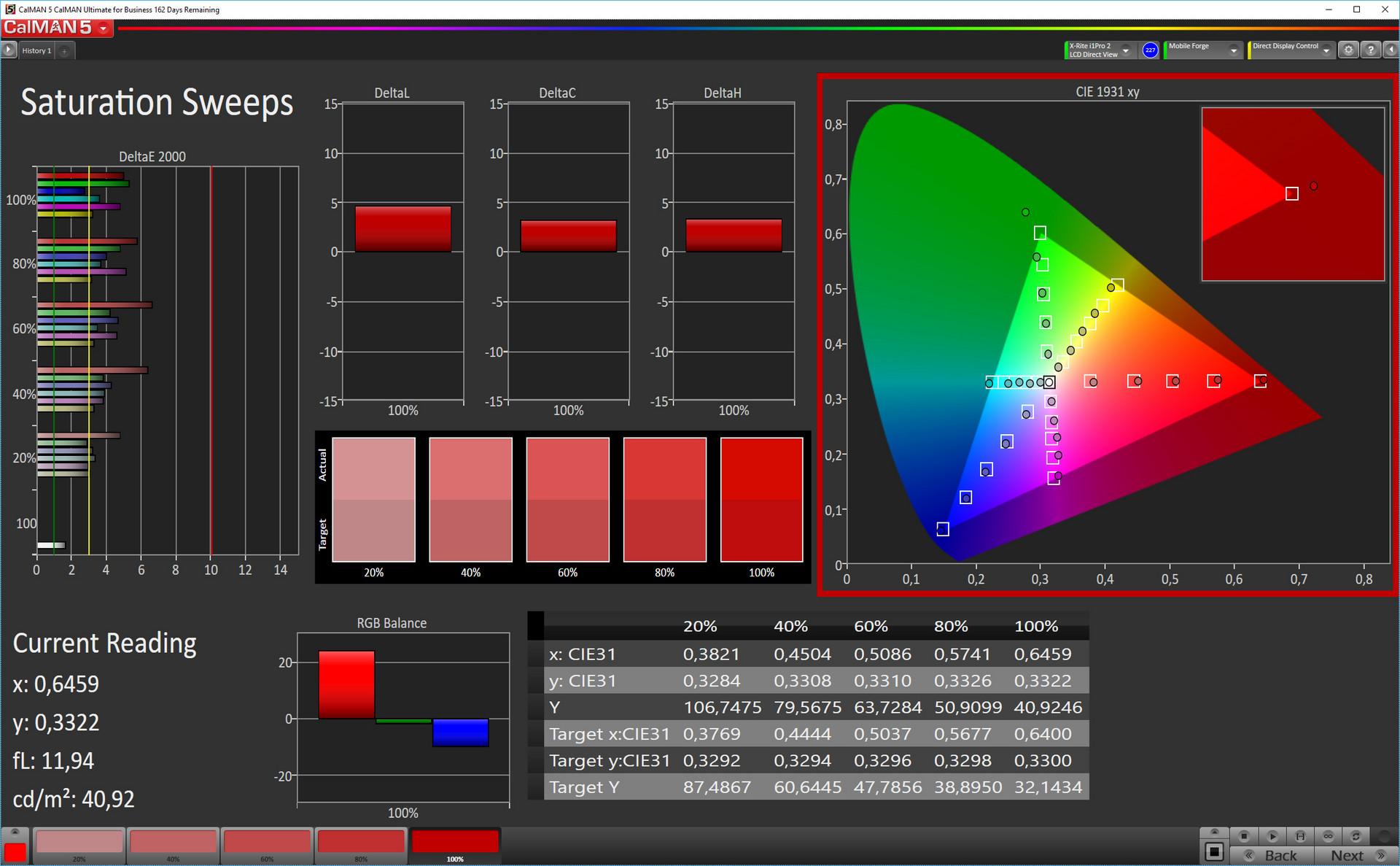Screen dimensions: 1400x866
Task: Open help with the question mark icon
Action: tap(1371, 50)
